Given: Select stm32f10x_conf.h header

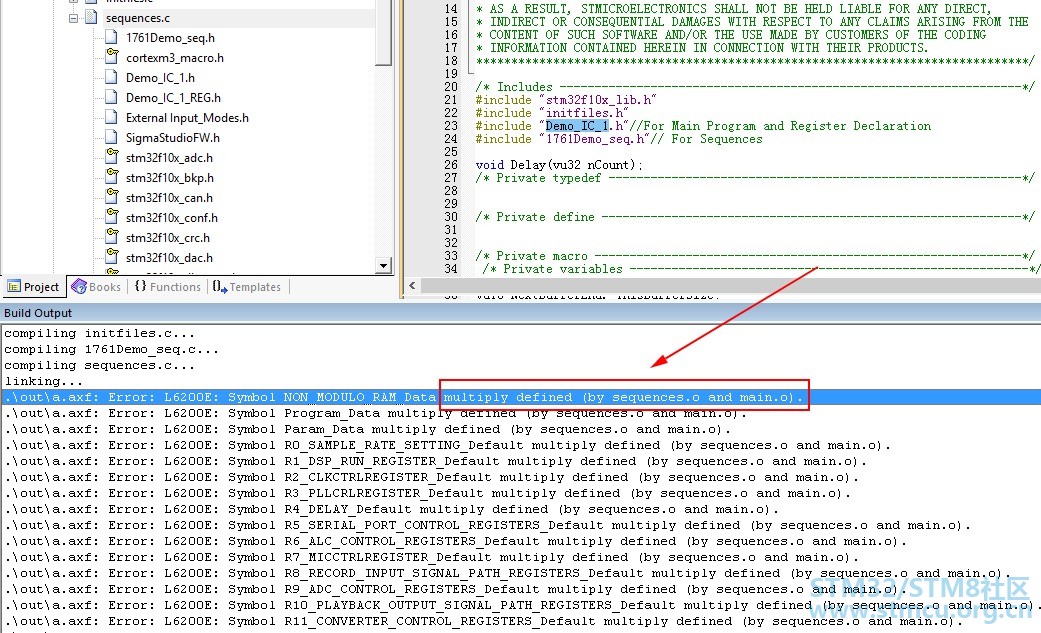Looking at the screenshot, I should tap(171, 217).
